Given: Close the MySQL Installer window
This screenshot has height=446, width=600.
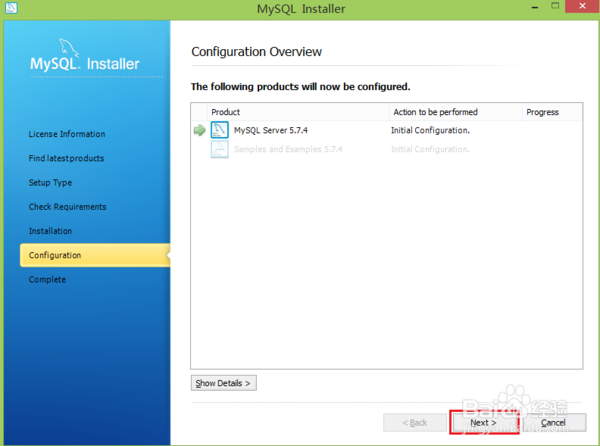Looking at the screenshot, I should (582, 6).
